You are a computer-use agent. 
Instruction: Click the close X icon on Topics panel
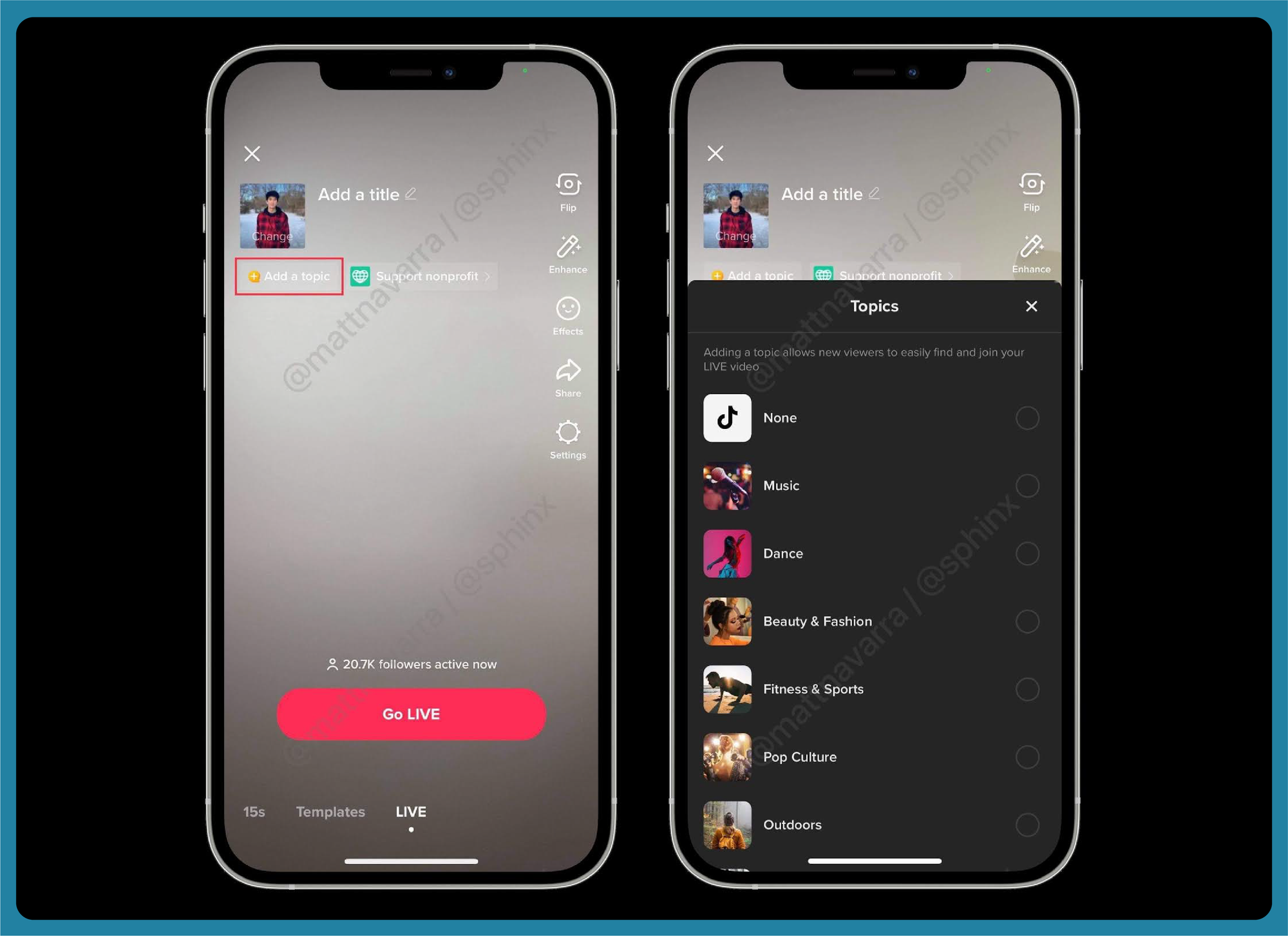pos(1031,306)
